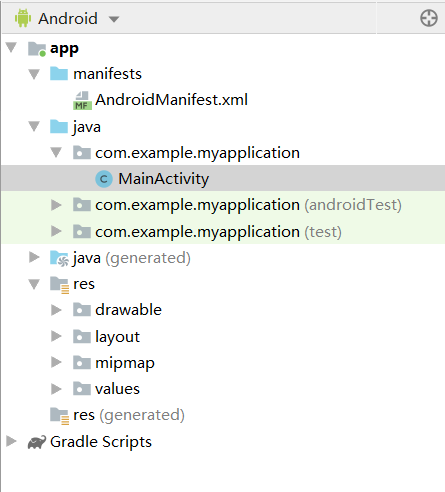This screenshot has height=492, width=445.
Task: Select the drawable folder name
Action: point(128,310)
